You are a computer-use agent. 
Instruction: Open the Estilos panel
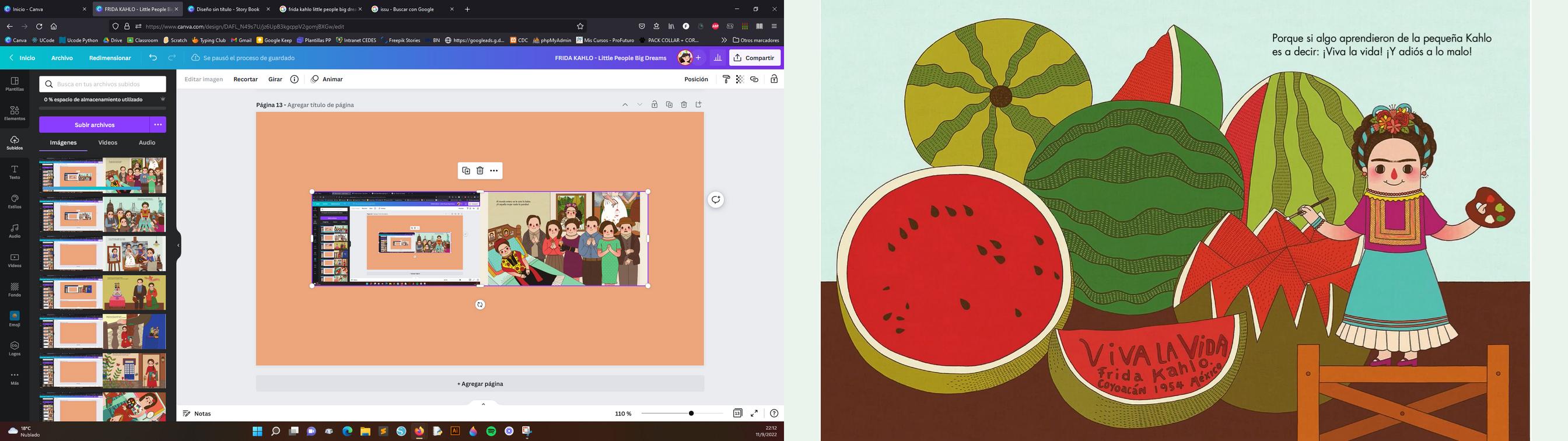tap(15, 202)
